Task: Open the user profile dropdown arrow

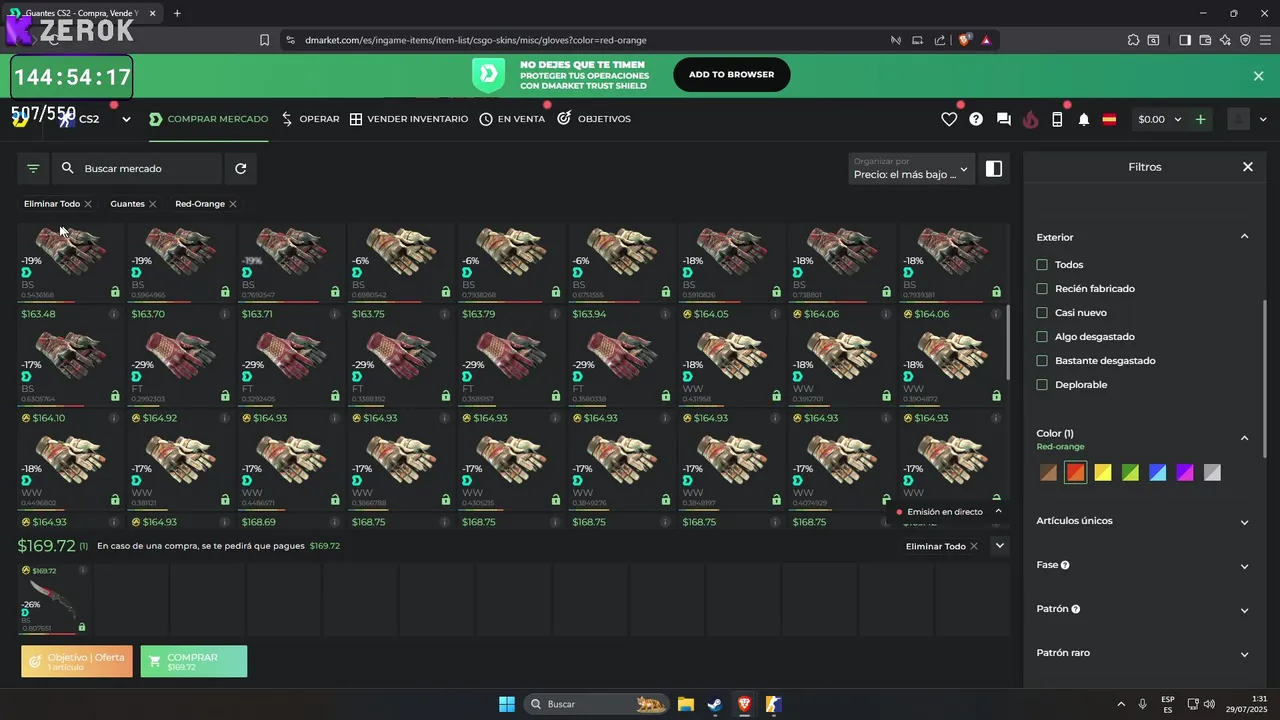Action: [x=1262, y=119]
